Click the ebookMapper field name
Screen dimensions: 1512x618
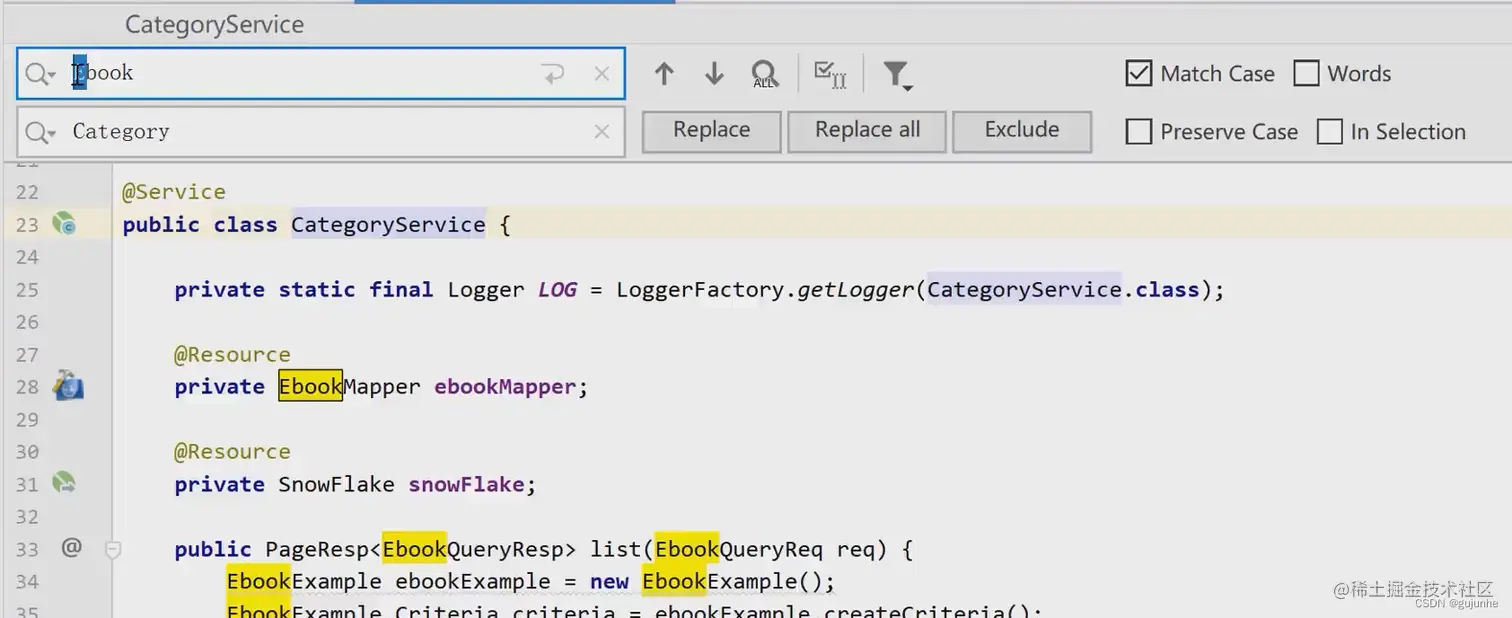(505, 386)
